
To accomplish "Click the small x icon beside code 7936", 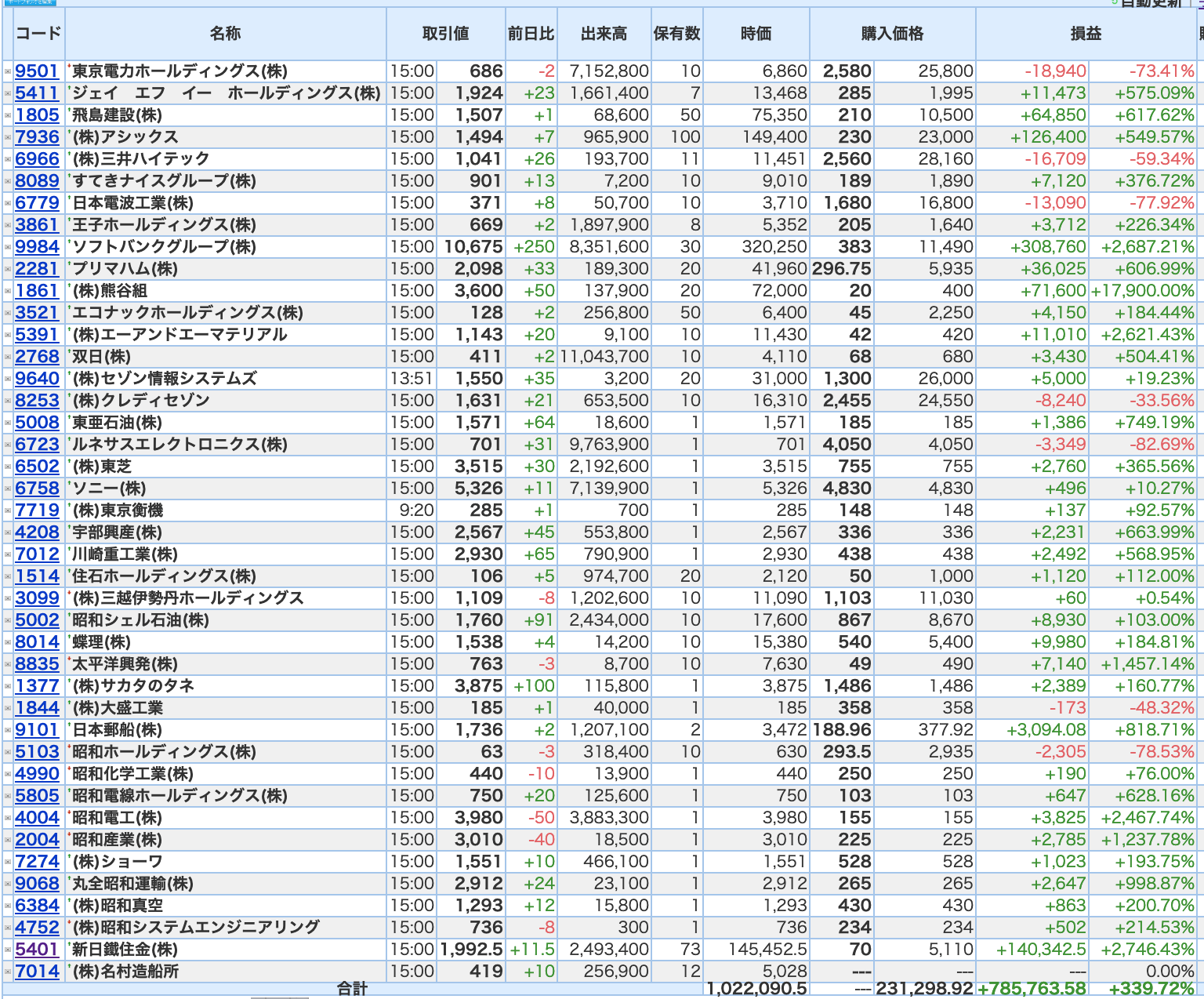I will (8, 137).
